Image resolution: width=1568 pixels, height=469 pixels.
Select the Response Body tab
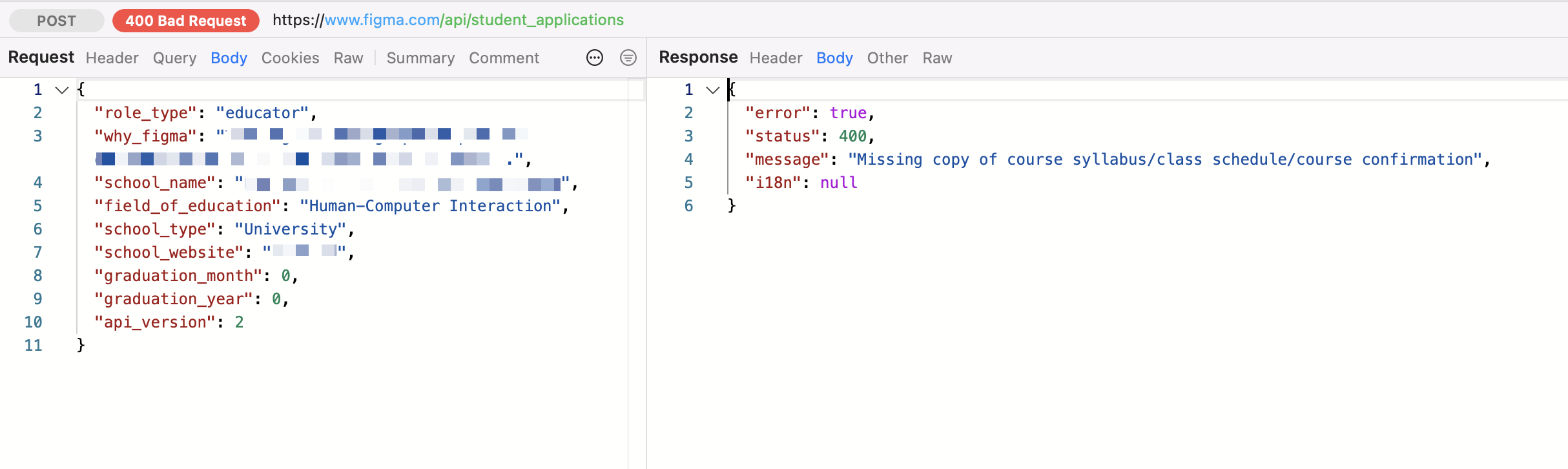(x=834, y=58)
